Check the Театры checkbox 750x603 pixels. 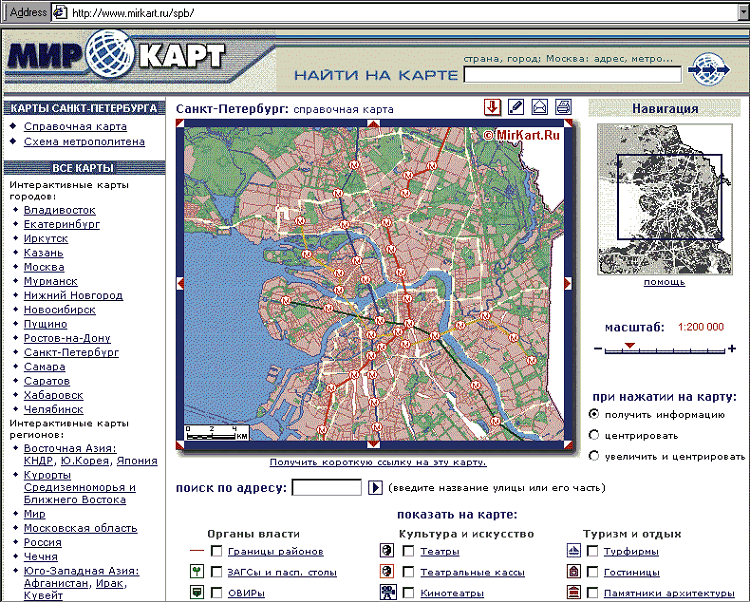408,551
